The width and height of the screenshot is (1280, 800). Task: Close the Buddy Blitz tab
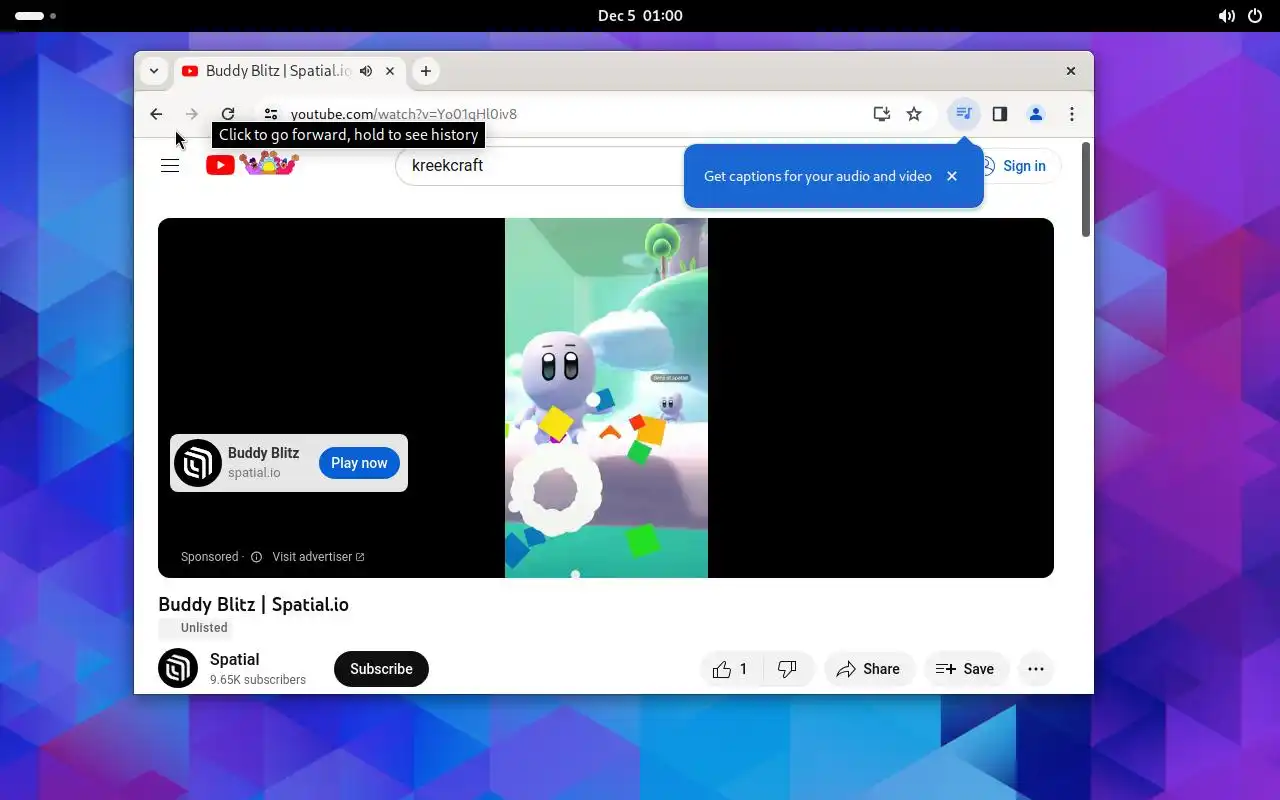(390, 71)
